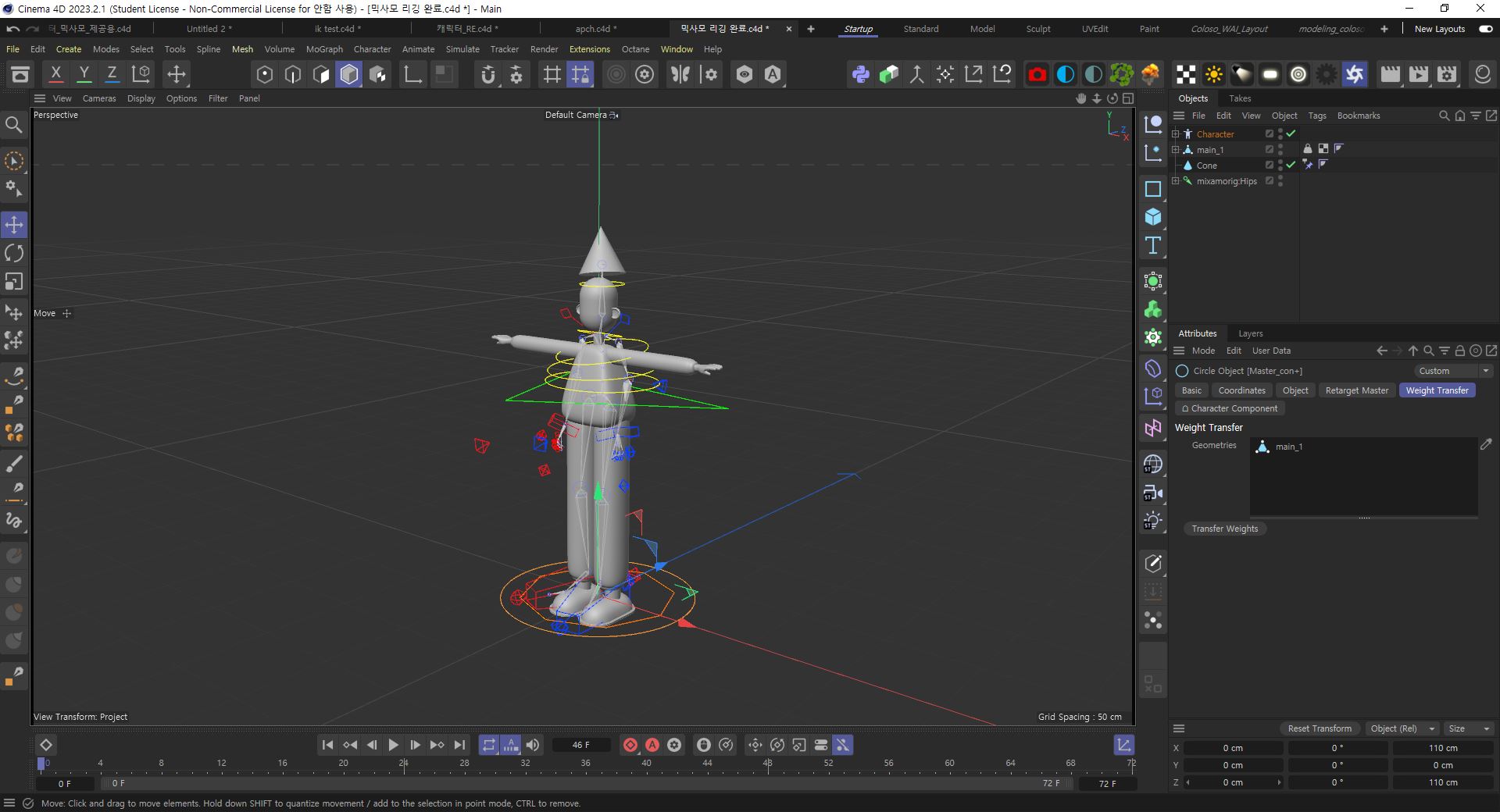The height and width of the screenshot is (812, 1500).
Task: Click the current frame field 46 F
Action: click(581, 745)
